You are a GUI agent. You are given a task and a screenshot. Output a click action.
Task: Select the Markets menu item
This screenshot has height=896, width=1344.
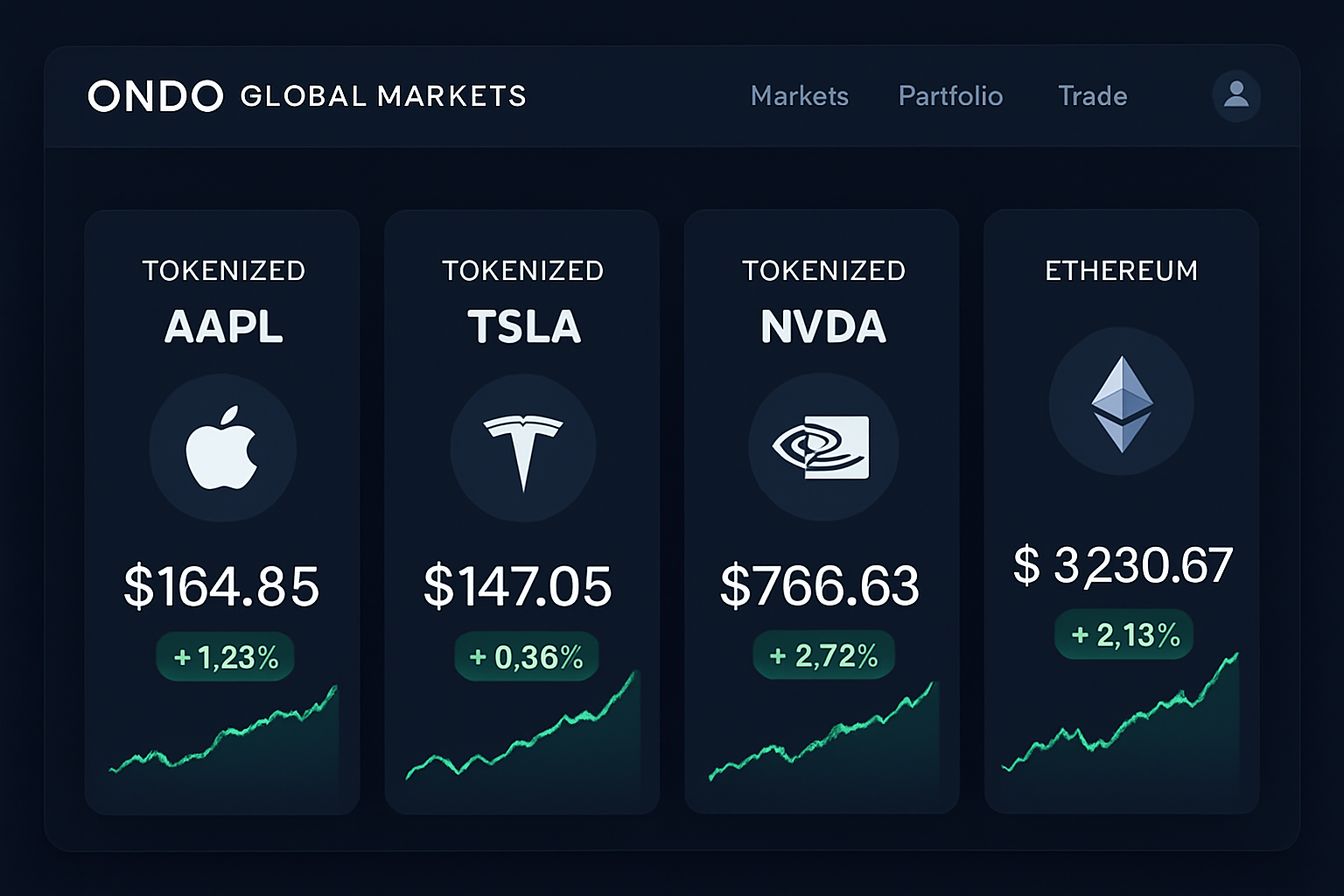pyautogui.click(x=799, y=96)
